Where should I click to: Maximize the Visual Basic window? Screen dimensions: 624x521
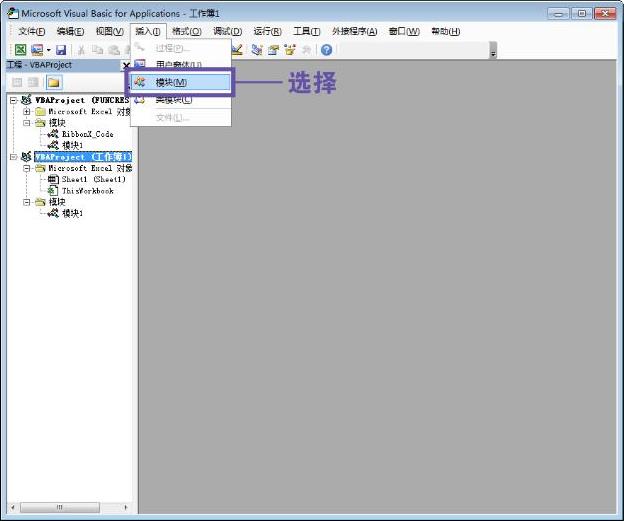coord(582,14)
